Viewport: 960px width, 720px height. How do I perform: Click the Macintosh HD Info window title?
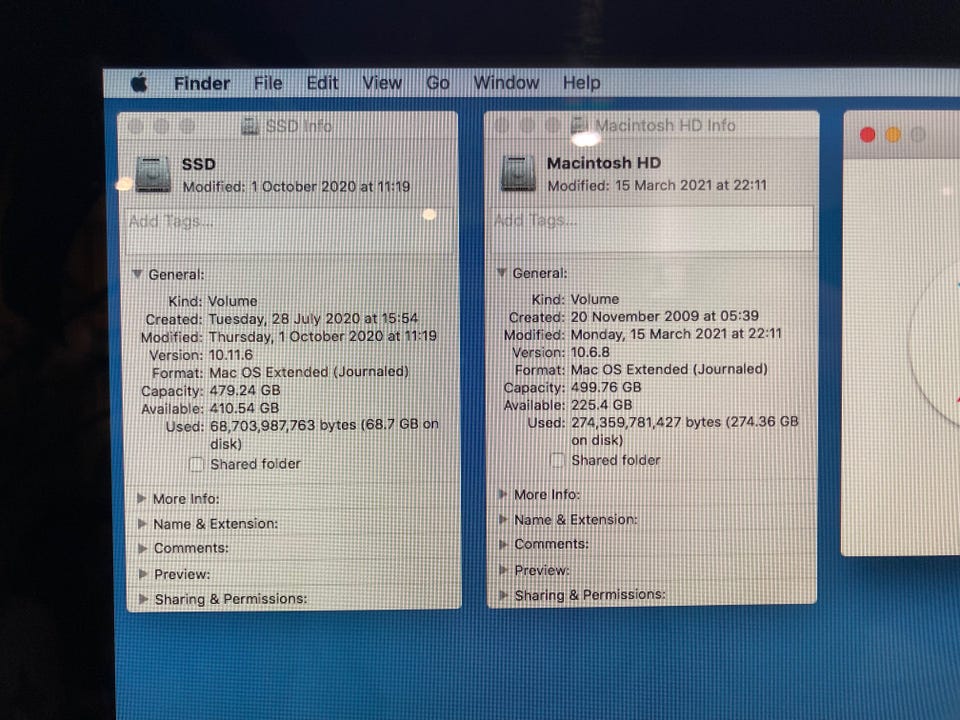665,125
